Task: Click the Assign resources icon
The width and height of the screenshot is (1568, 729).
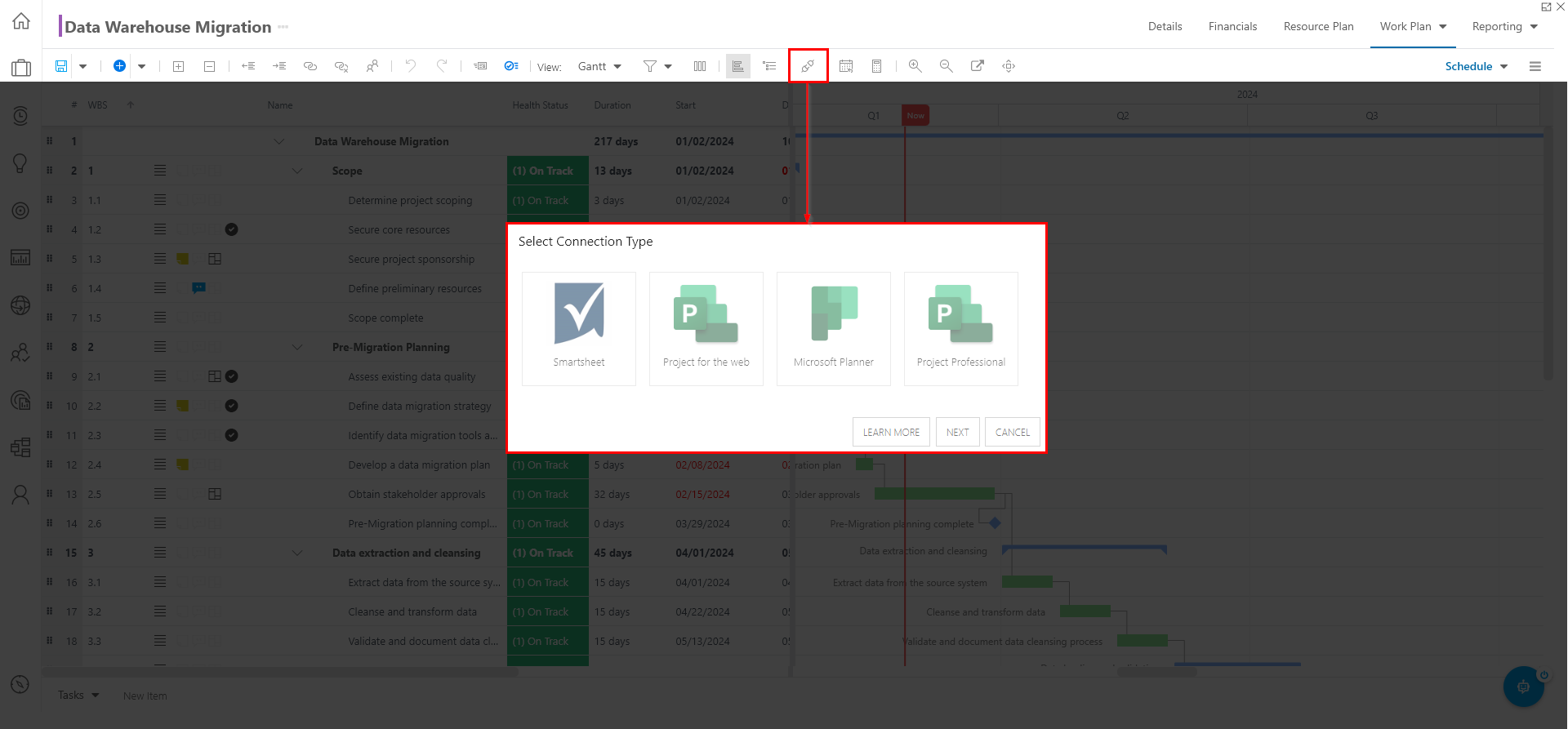Action: 372,66
